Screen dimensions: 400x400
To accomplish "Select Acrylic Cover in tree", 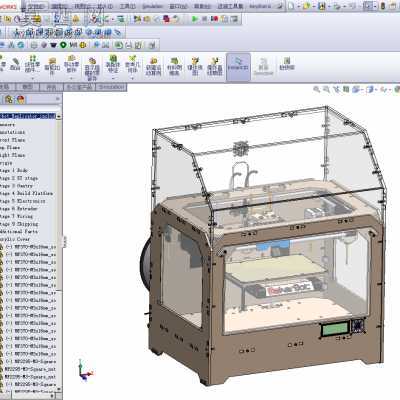I will pyautogui.click(x=15, y=239).
